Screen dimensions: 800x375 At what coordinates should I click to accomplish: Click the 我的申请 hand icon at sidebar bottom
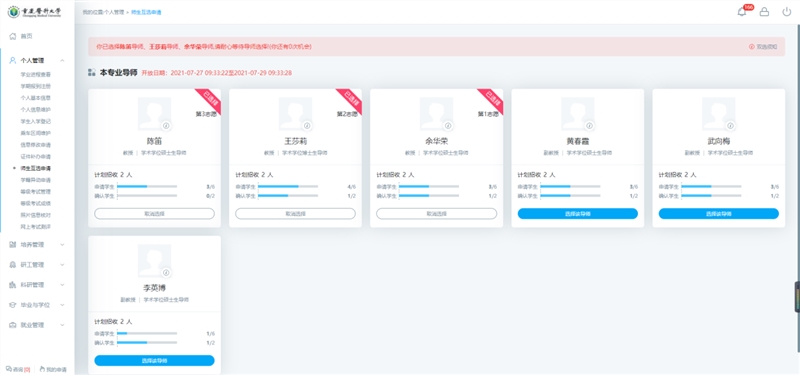[42, 369]
